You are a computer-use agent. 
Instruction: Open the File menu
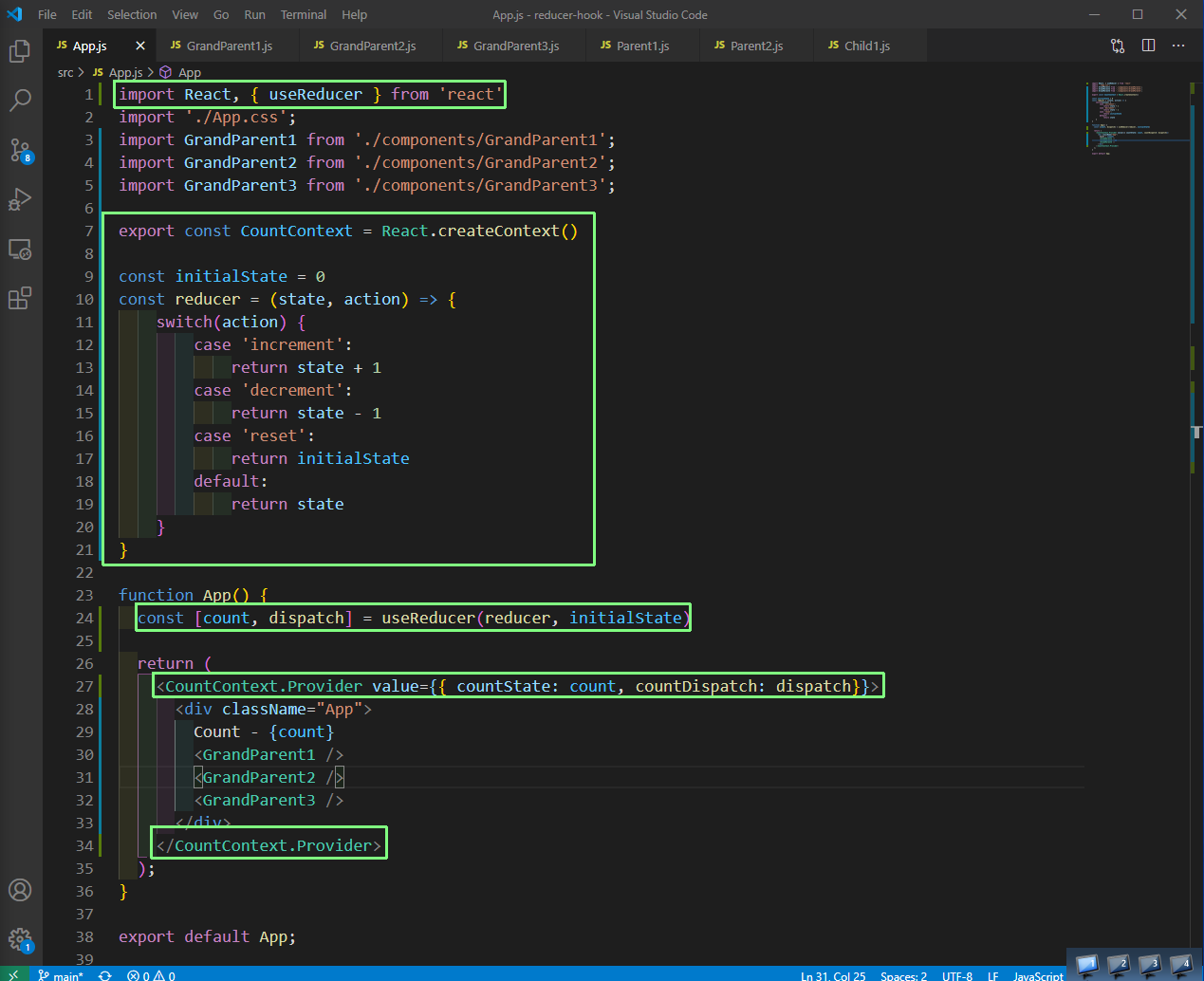(x=47, y=14)
